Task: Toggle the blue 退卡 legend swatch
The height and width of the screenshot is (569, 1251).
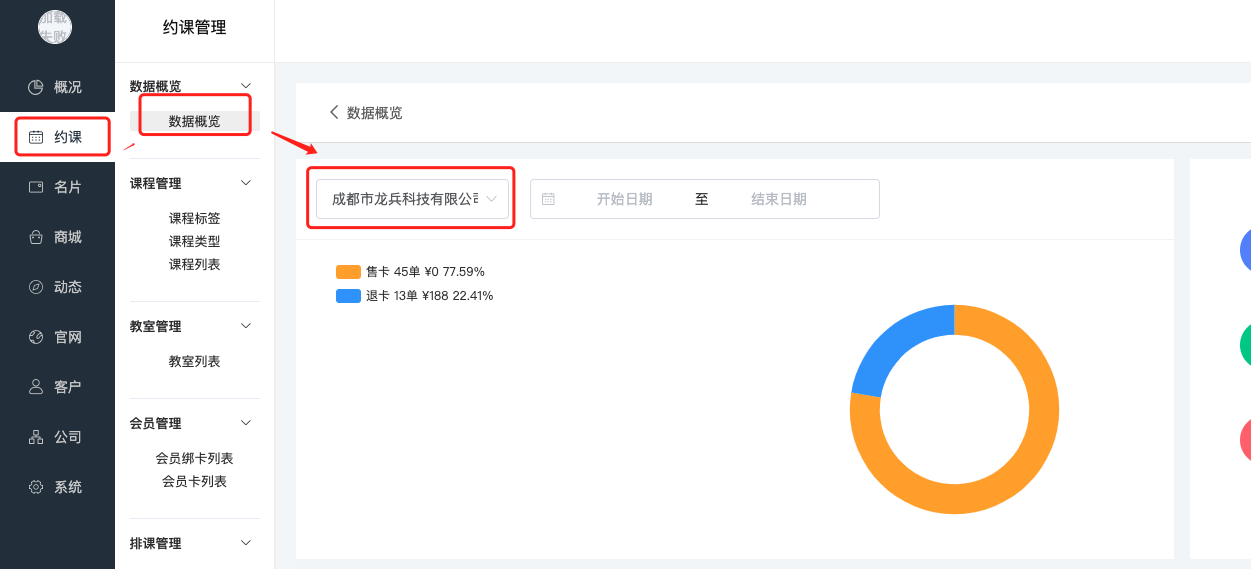Action: [x=348, y=296]
